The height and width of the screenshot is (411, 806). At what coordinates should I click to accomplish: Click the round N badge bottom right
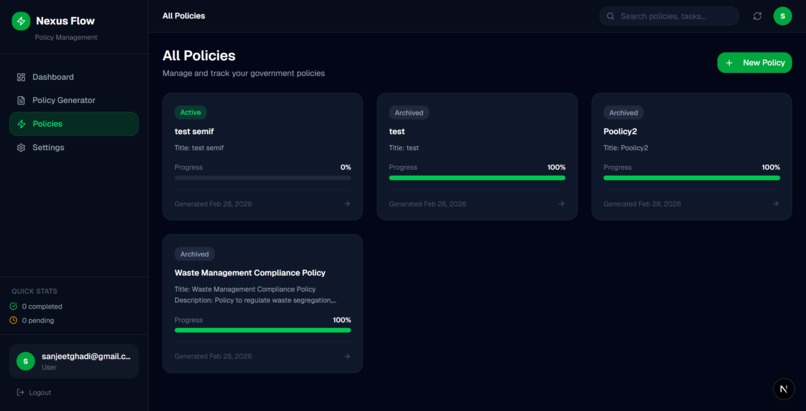(x=783, y=389)
